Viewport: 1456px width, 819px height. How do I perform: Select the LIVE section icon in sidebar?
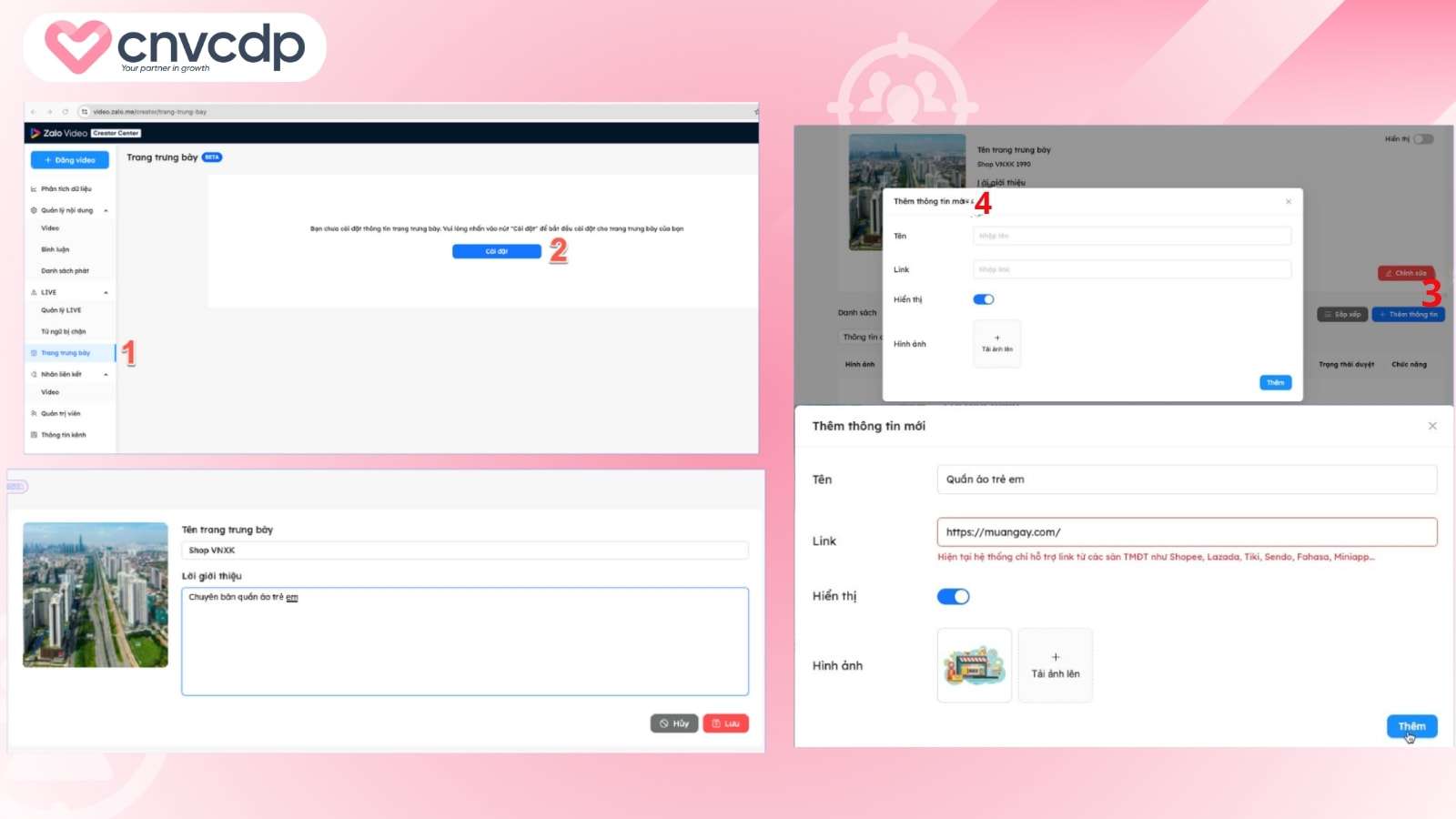point(33,291)
